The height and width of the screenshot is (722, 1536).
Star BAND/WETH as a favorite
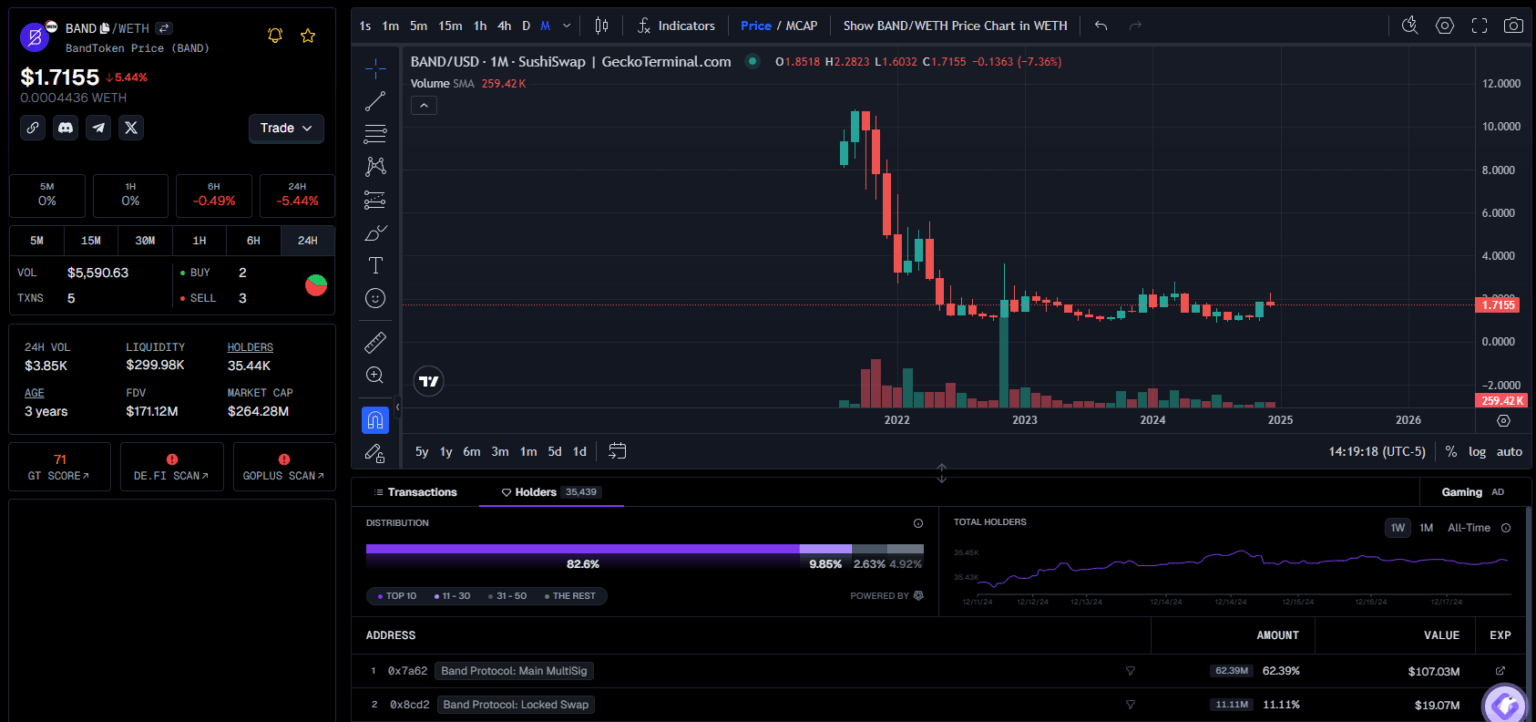tap(307, 35)
